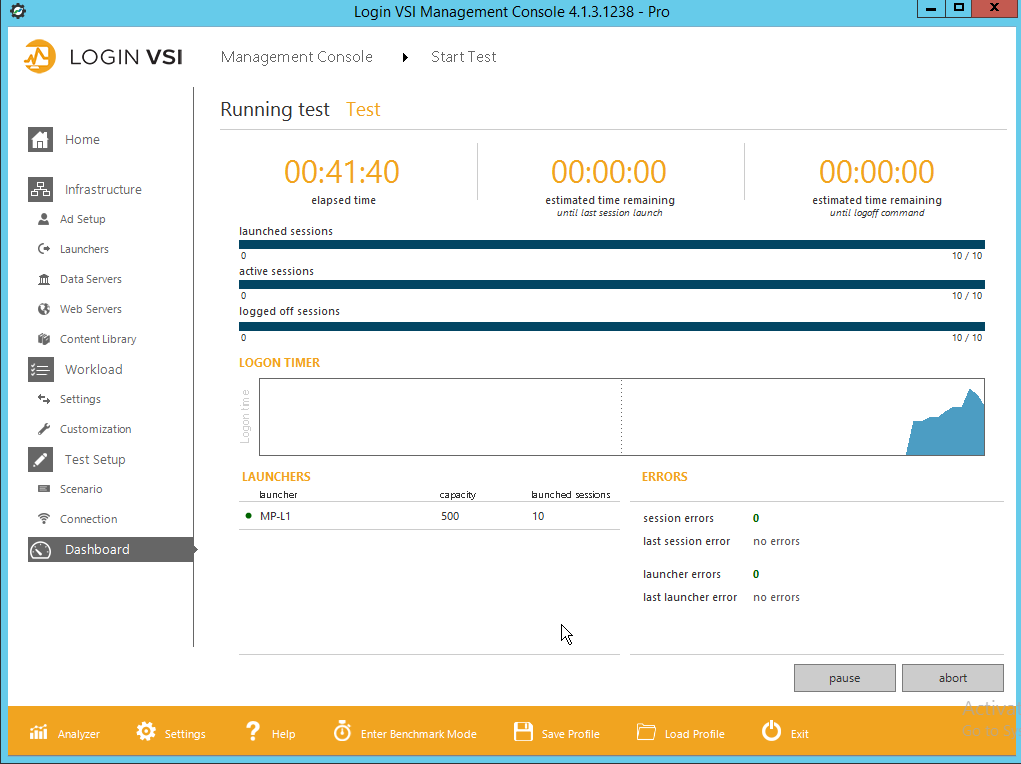Go to Ad Setup page
The height and width of the screenshot is (764, 1021).
[x=83, y=219]
